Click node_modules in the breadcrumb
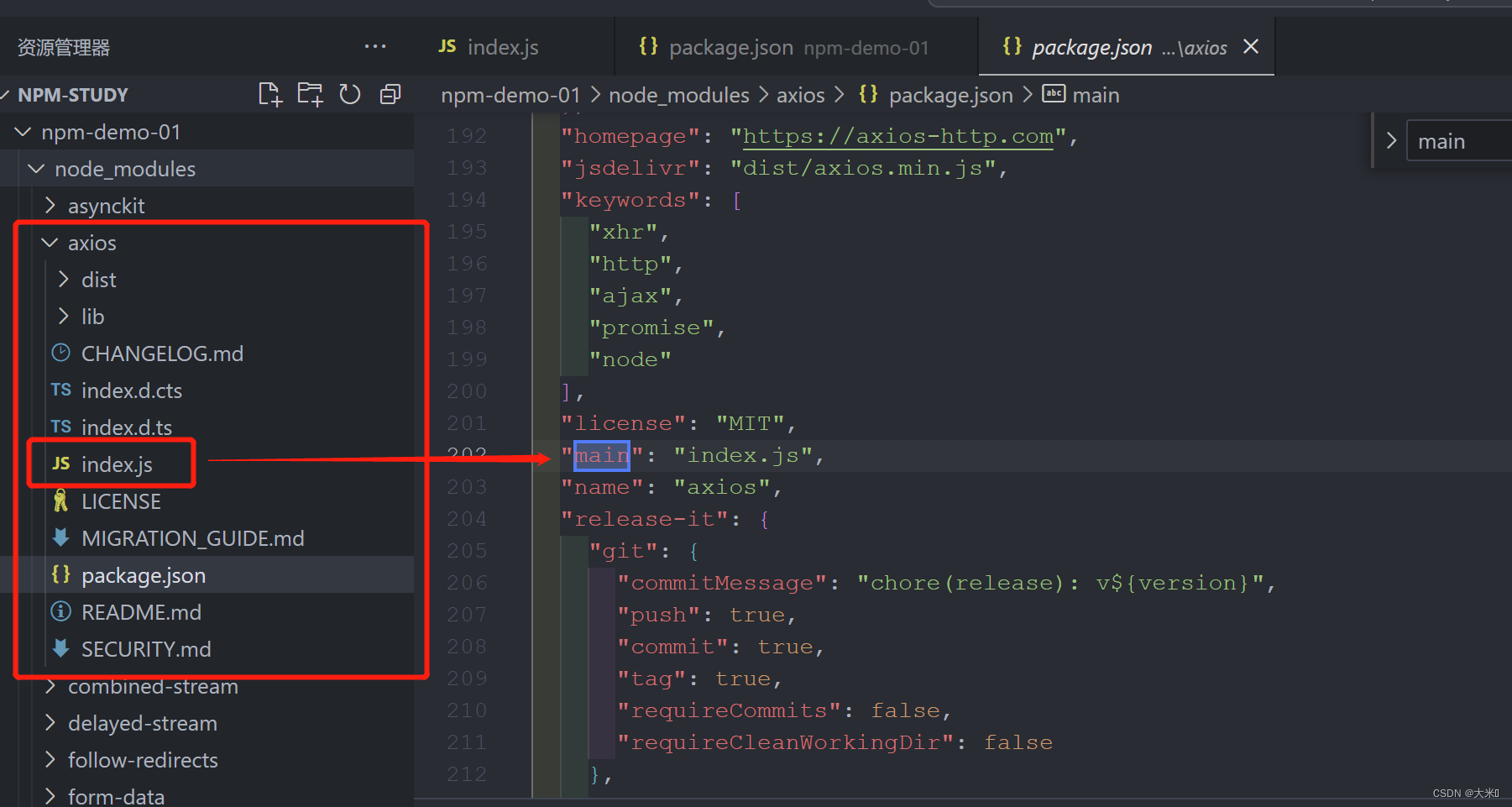This screenshot has height=807, width=1512. pos(678,95)
